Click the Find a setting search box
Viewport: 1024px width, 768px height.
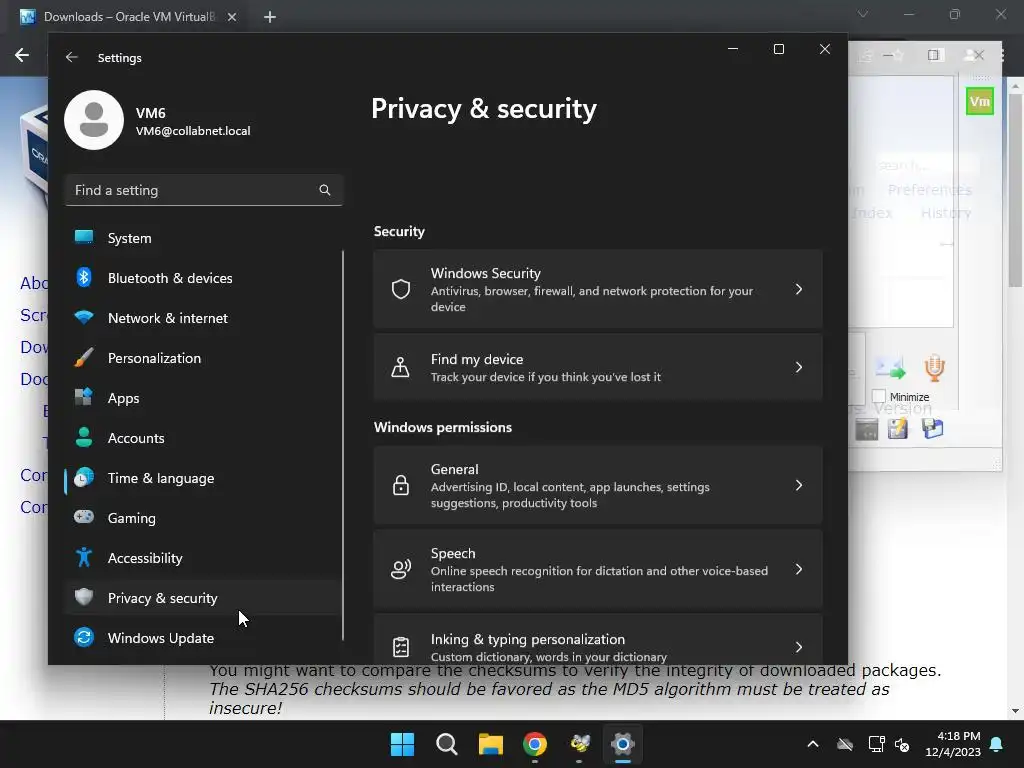pyautogui.click(x=204, y=190)
